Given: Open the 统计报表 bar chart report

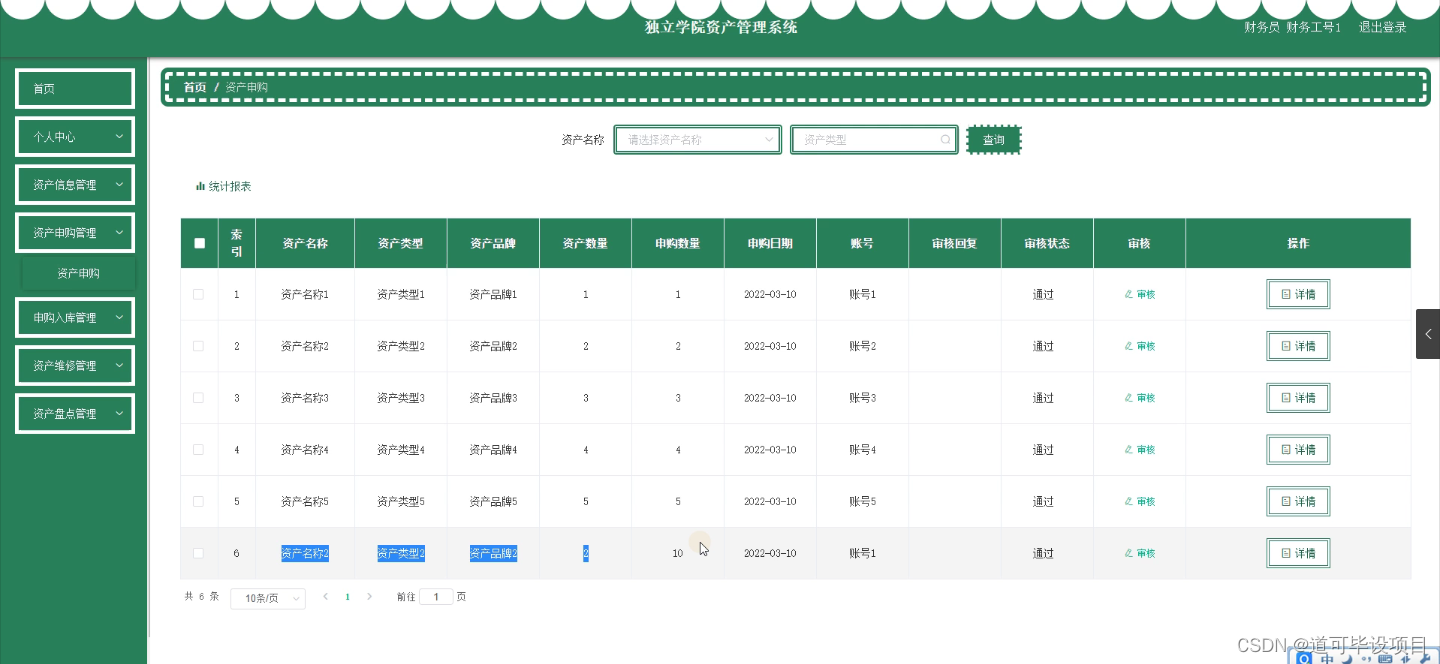Looking at the screenshot, I should coord(222,186).
